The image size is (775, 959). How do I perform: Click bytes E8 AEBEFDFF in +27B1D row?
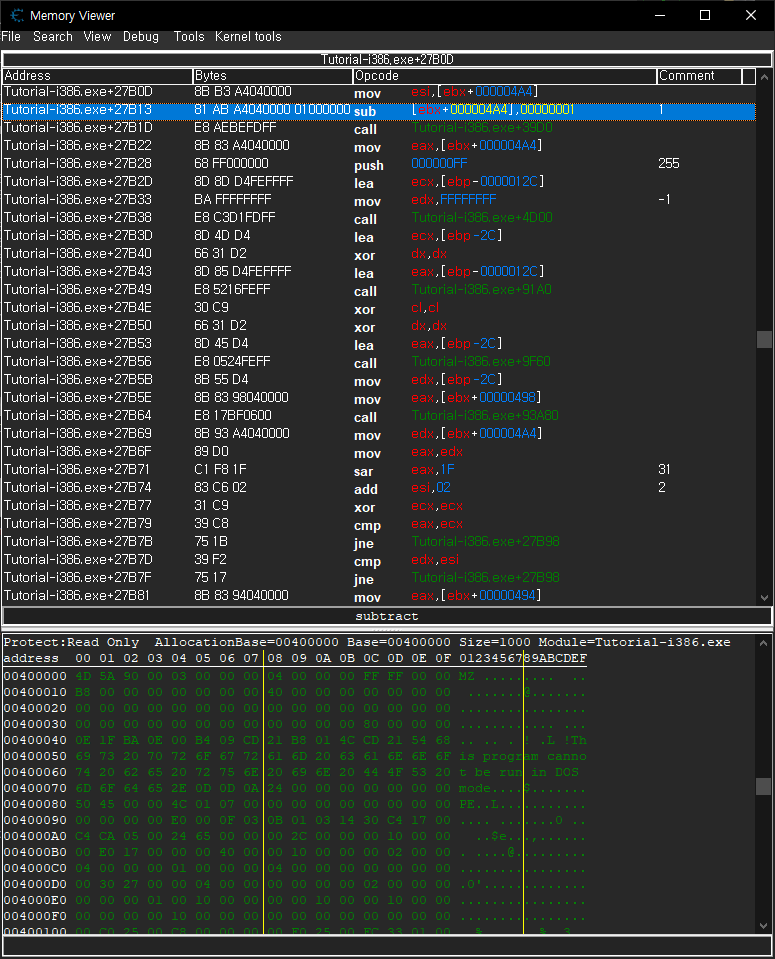pos(235,128)
